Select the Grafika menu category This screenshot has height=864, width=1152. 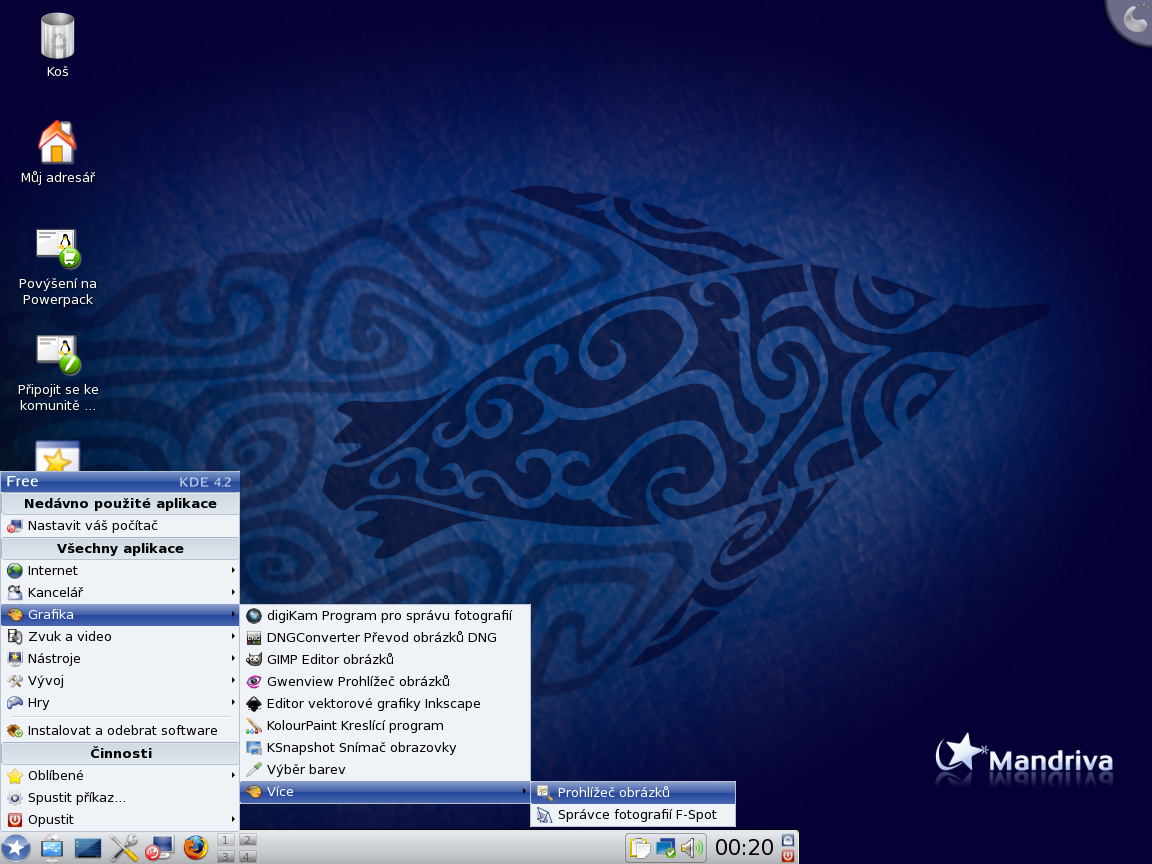pyautogui.click(x=120, y=614)
